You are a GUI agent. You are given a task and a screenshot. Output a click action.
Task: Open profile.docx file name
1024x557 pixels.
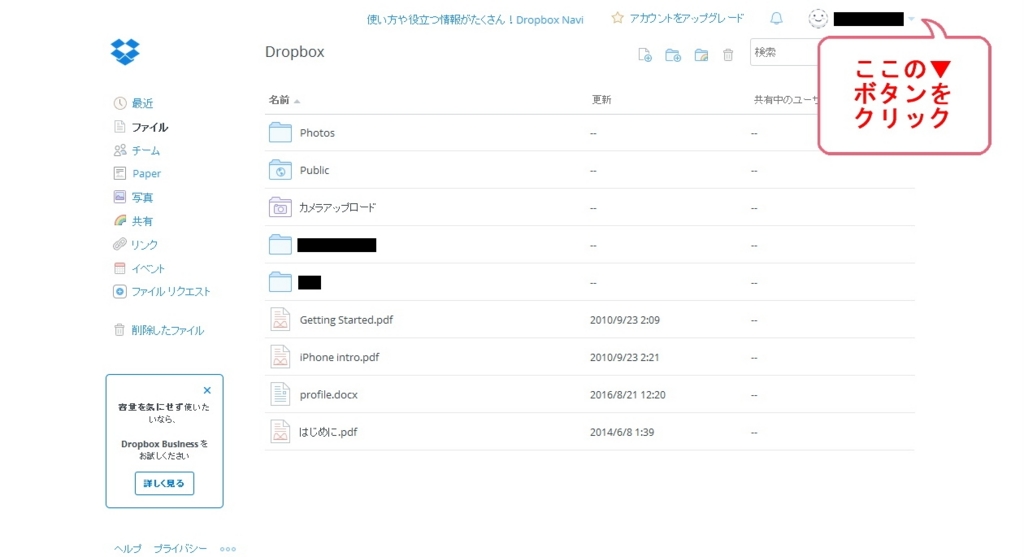click(x=328, y=394)
